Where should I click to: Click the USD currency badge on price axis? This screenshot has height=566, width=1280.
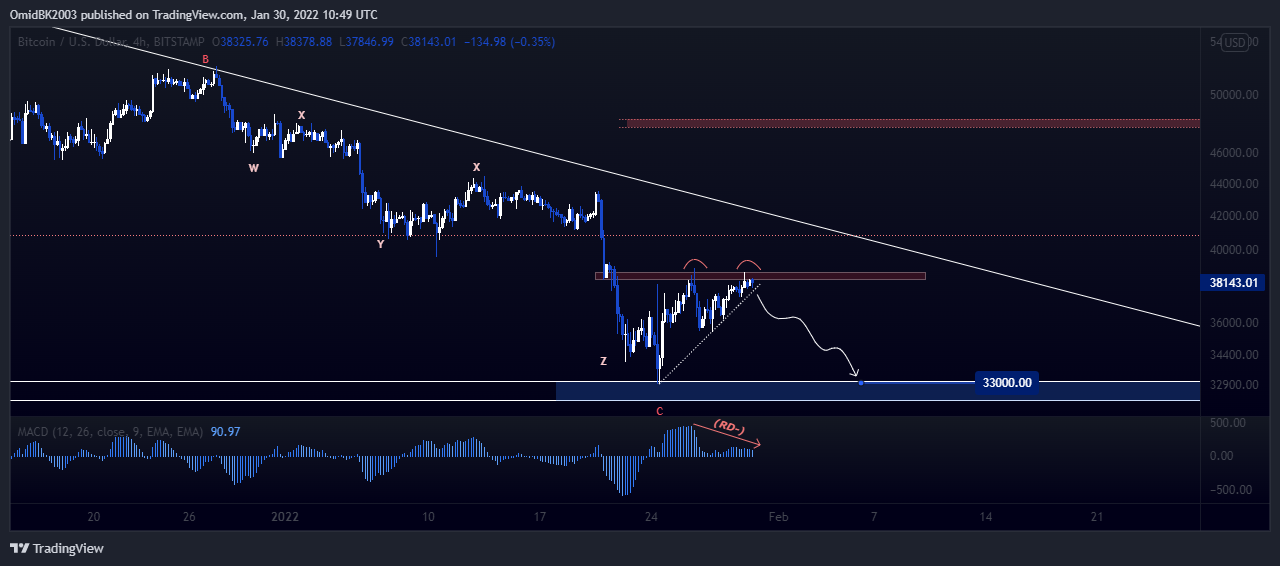click(x=1235, y=42)
